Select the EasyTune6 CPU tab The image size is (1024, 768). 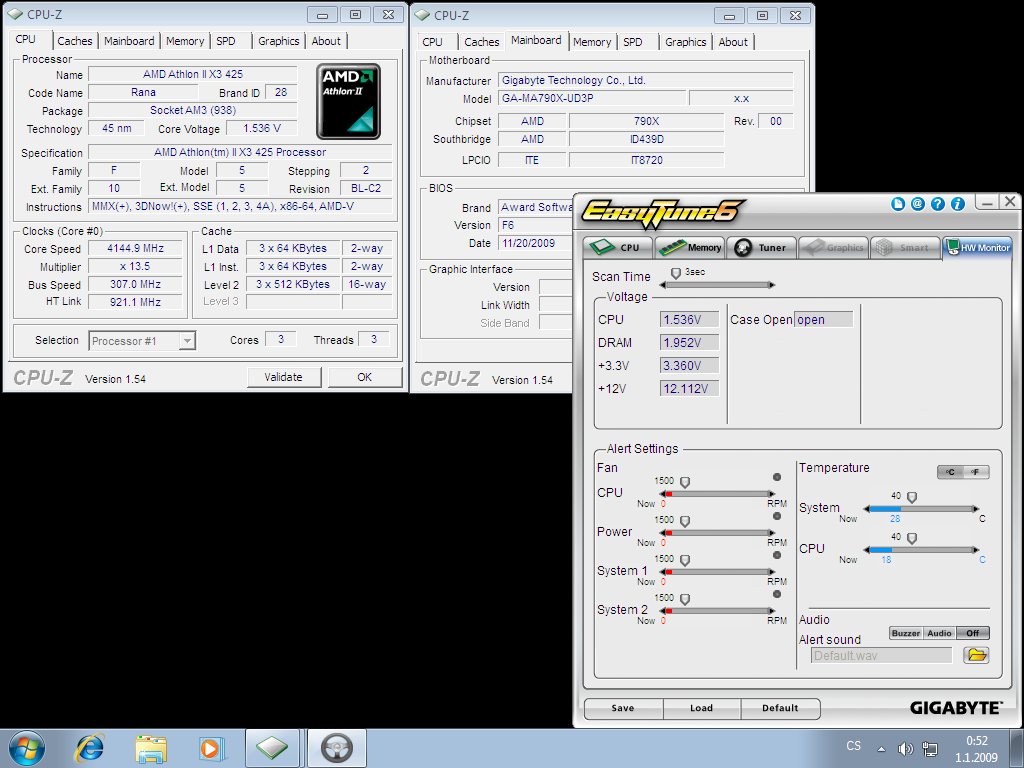click(x=618, y=248)
